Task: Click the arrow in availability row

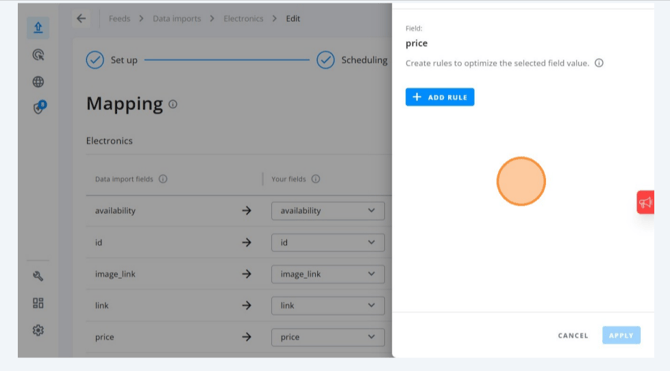Action: (247, 210)
